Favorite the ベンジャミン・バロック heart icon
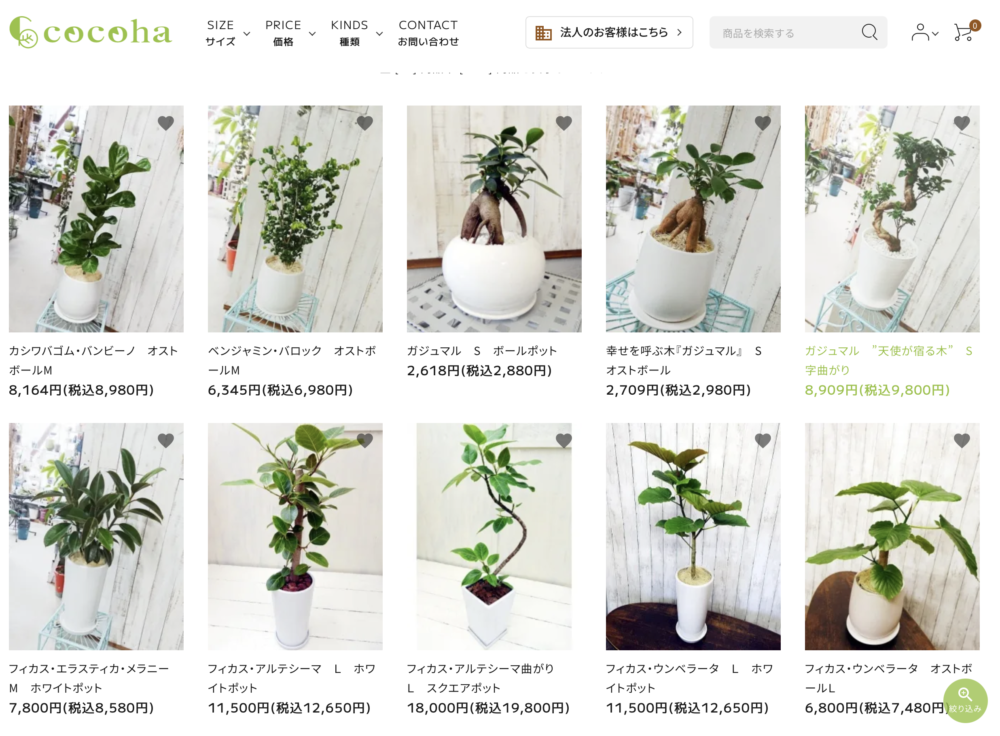Screen dimensions: 1000x736 tap(365, 123)
